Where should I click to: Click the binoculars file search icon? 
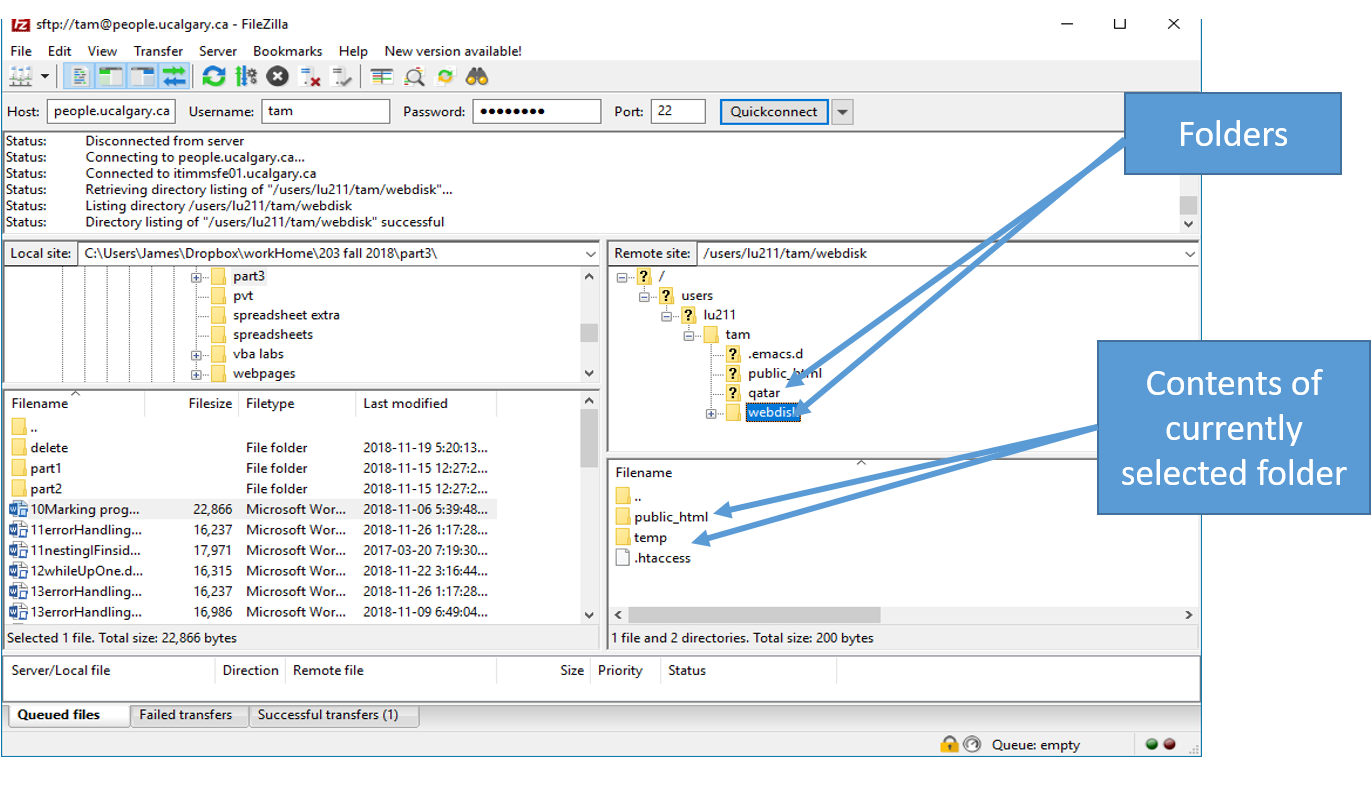point(476,77)
